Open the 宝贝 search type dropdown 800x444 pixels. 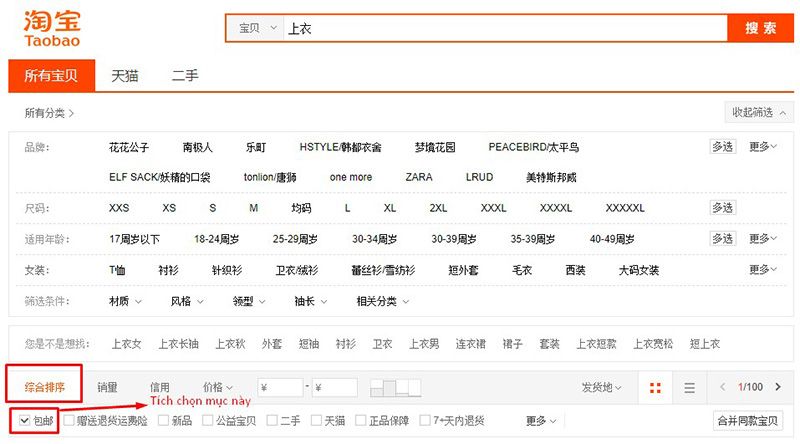tap(255, 29)
